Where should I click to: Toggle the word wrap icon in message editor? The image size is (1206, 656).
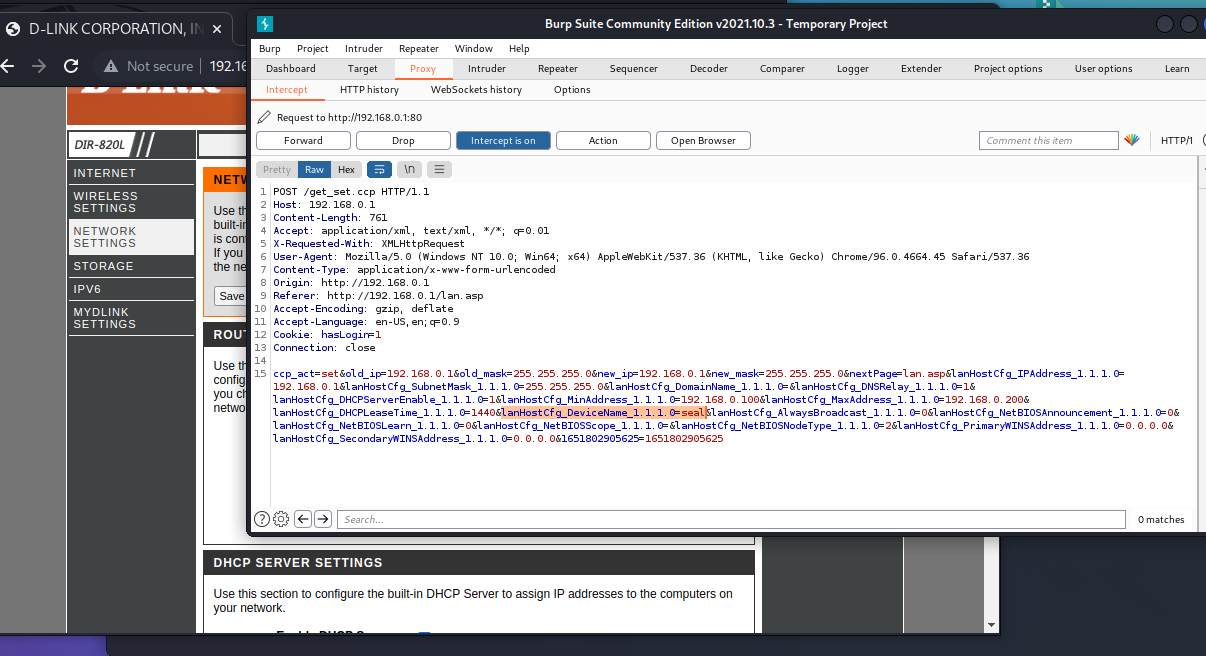pos(379,170)
